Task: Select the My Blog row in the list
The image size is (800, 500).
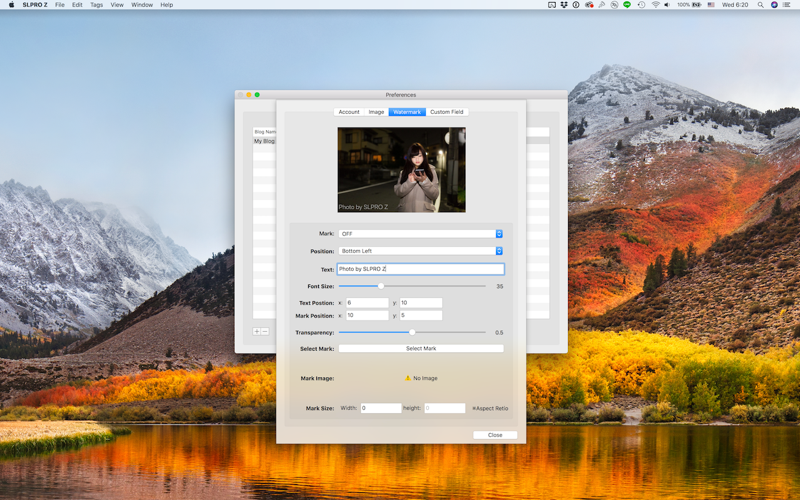Action: (x=264, y=141)
